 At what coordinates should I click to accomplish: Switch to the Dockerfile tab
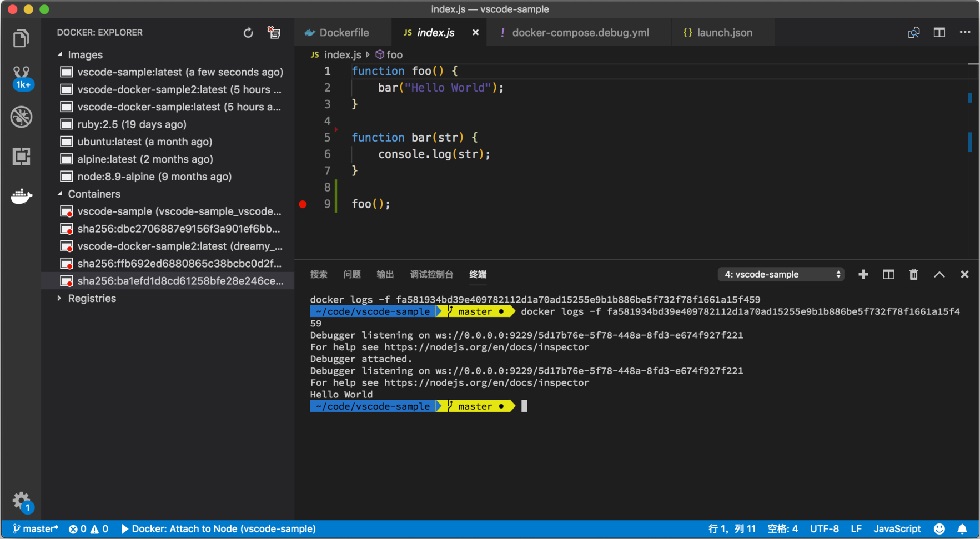coord(337,33)
